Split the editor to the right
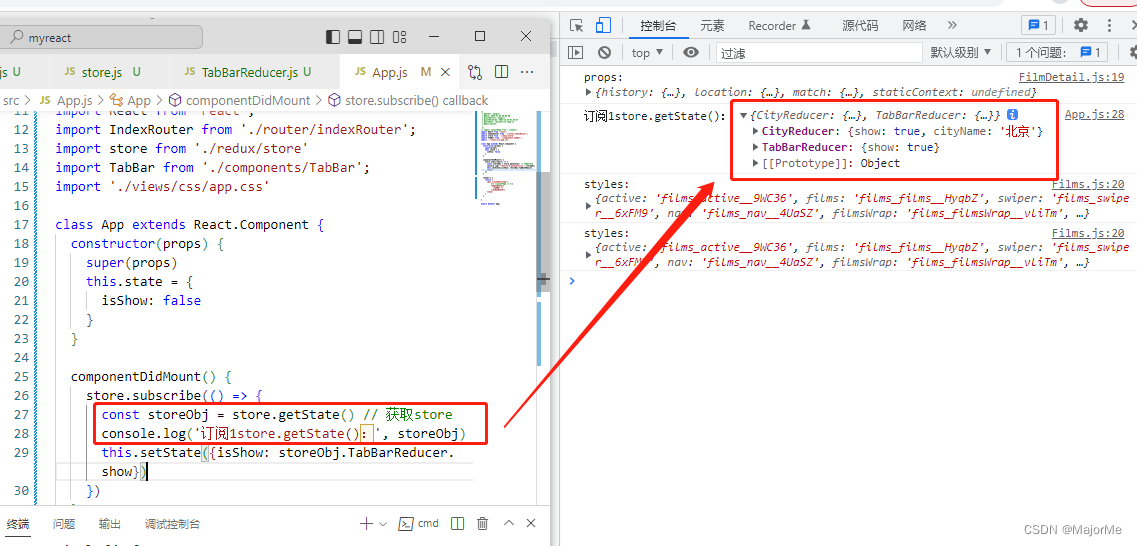Viewport: 1137px width, 546px height. pyautogui.click(x=501, y=72)
